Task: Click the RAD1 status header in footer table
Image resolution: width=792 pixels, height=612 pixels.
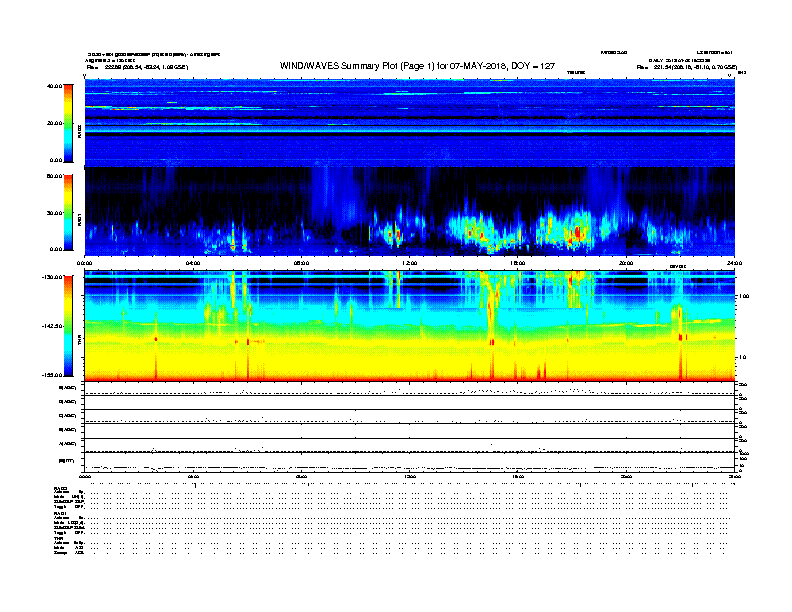Action: [61, 514]
